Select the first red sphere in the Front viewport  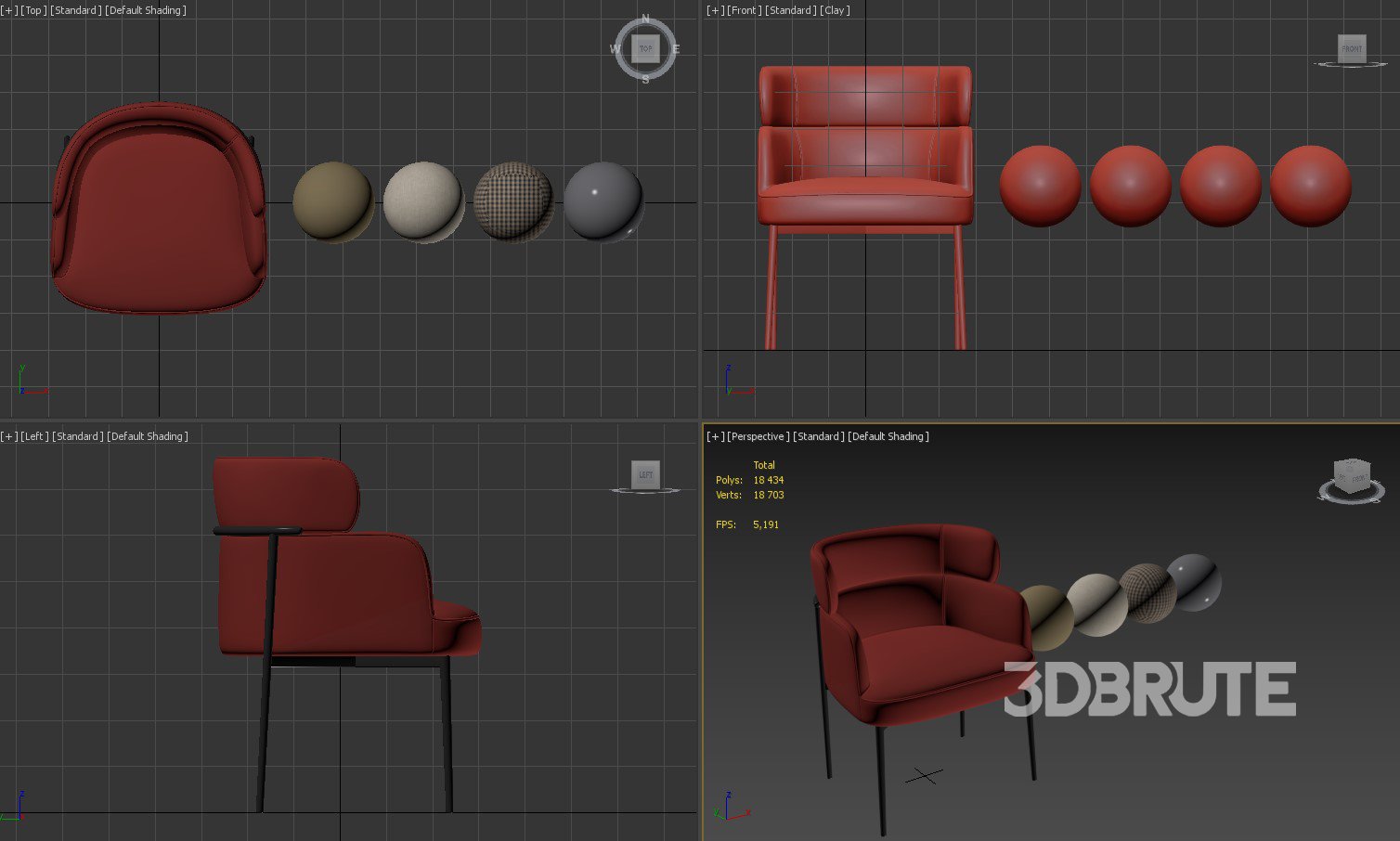click(1040, 186)
